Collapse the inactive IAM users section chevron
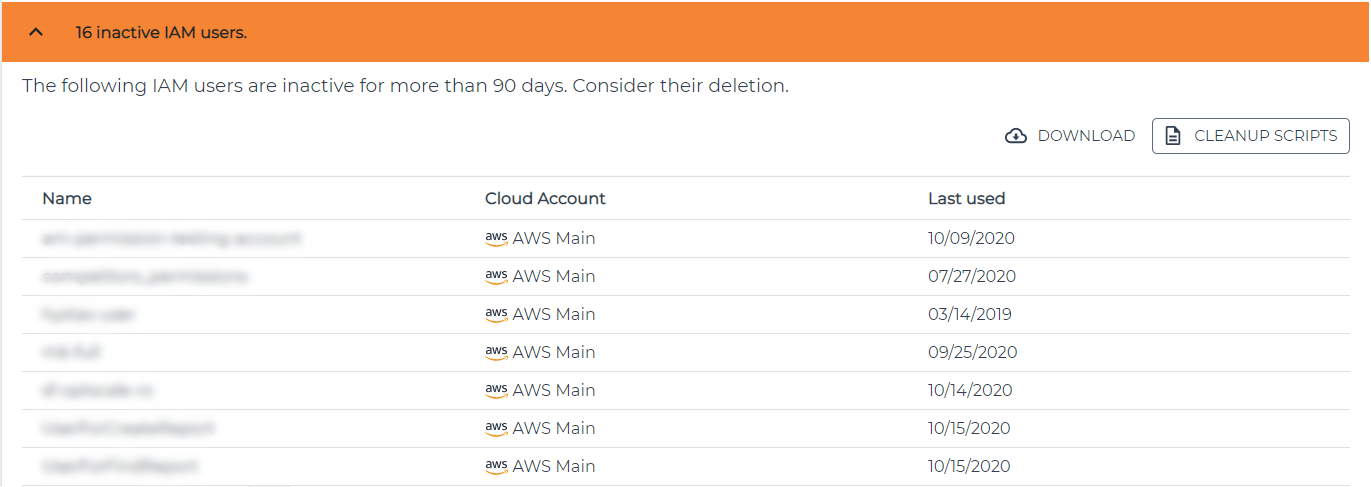Viewport: 1371px width, 487px height. tap(36, 32)
